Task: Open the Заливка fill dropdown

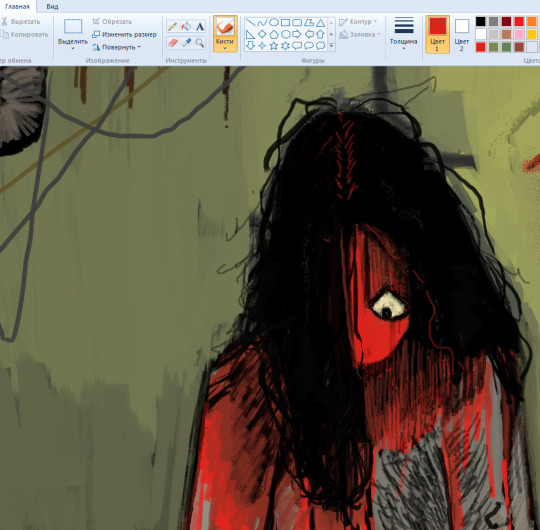Action: click(x=379, y=34)
